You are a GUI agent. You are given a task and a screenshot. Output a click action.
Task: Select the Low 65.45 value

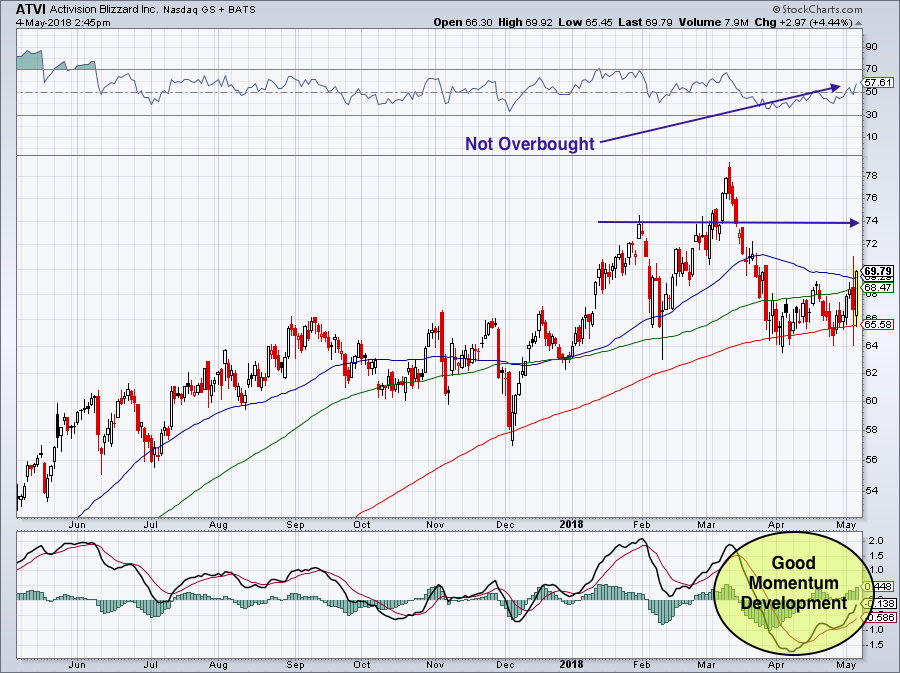[x=585, y=22]
